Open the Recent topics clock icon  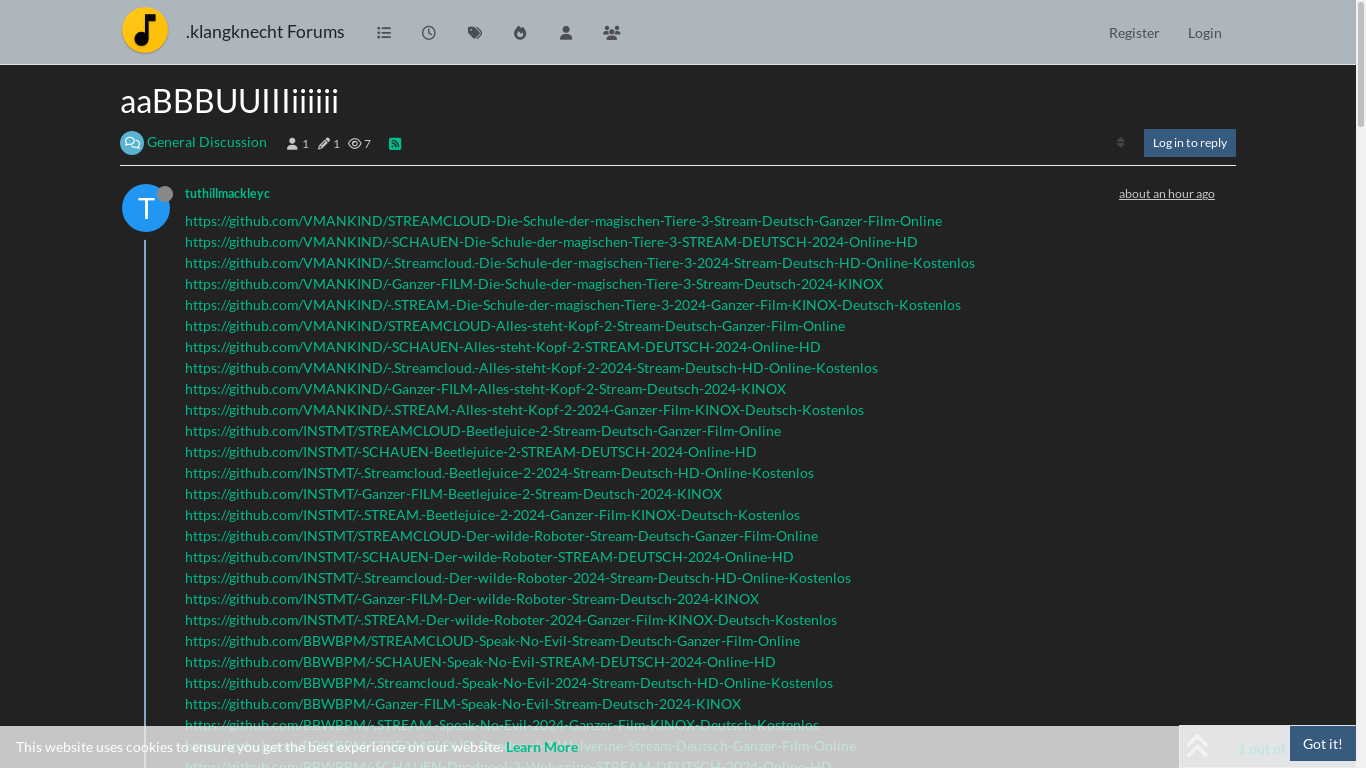[x=429, y=33]
